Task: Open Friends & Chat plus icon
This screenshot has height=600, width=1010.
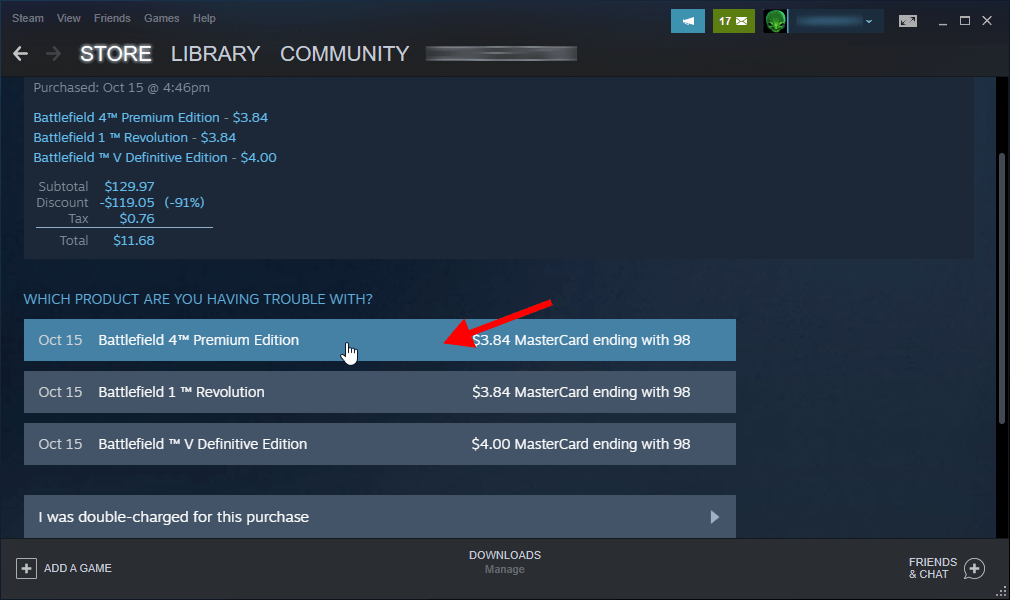Action: [x=974, y=568]
